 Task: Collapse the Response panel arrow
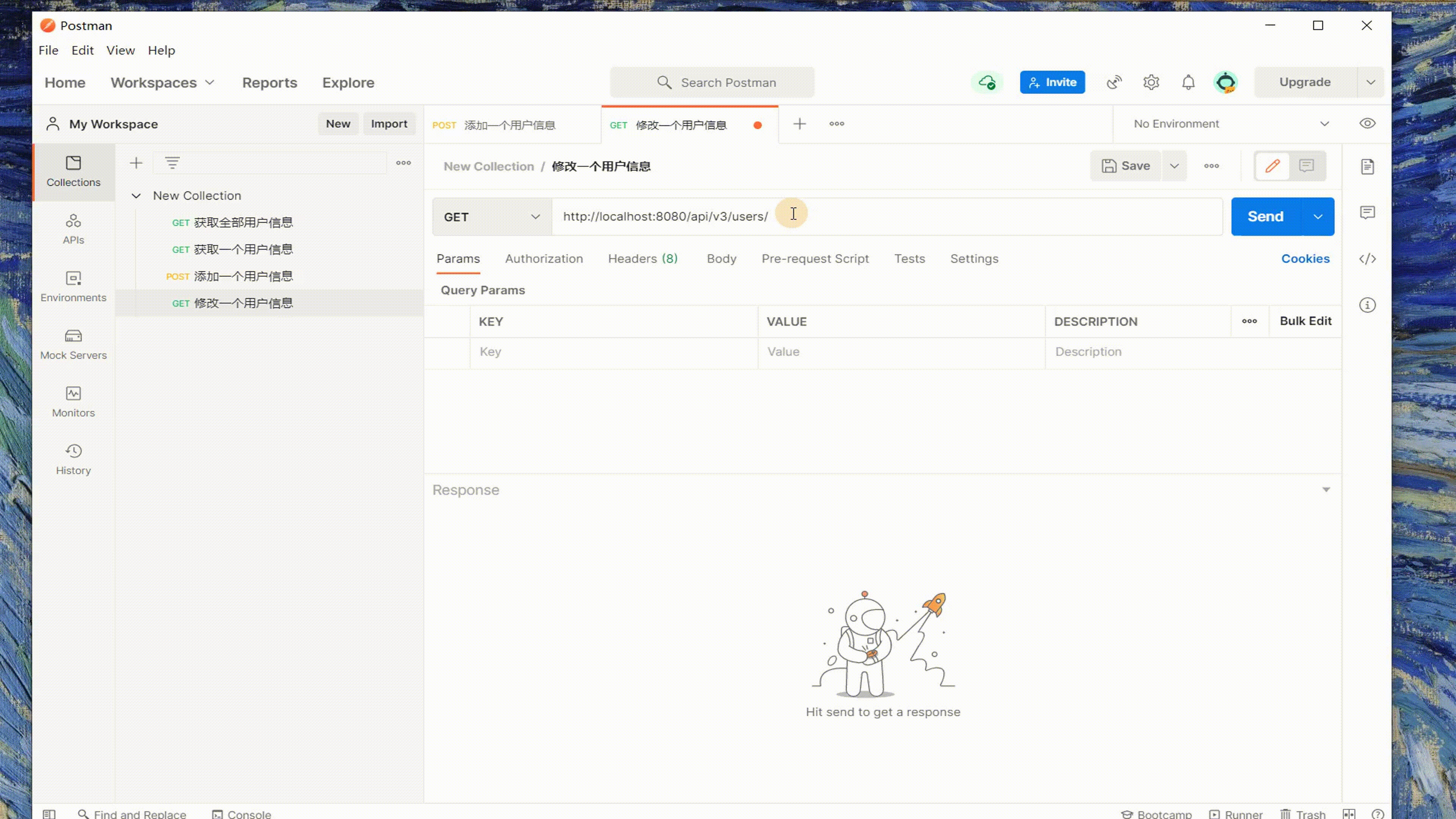1326,490
